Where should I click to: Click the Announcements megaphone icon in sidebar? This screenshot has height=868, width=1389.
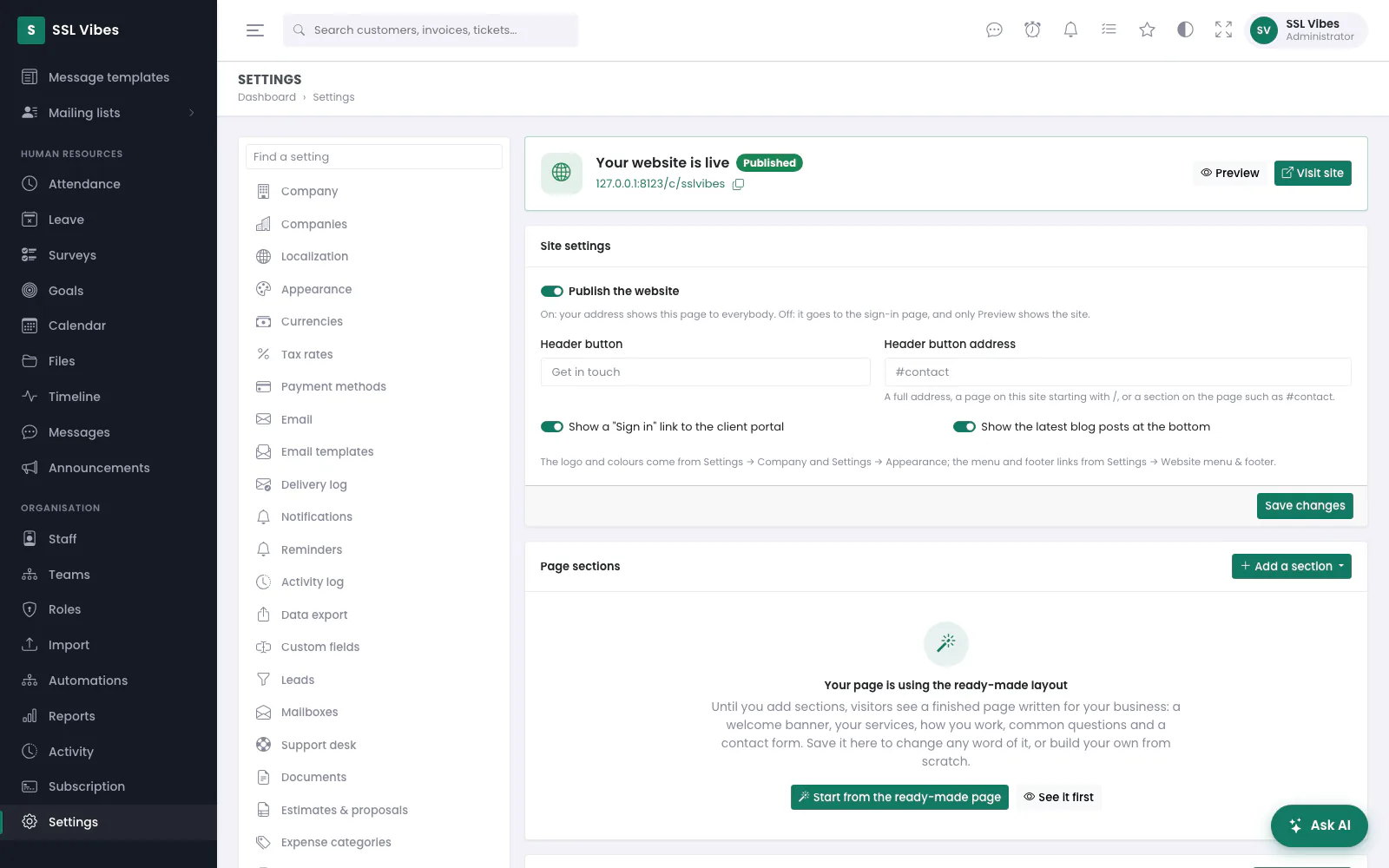30,468
